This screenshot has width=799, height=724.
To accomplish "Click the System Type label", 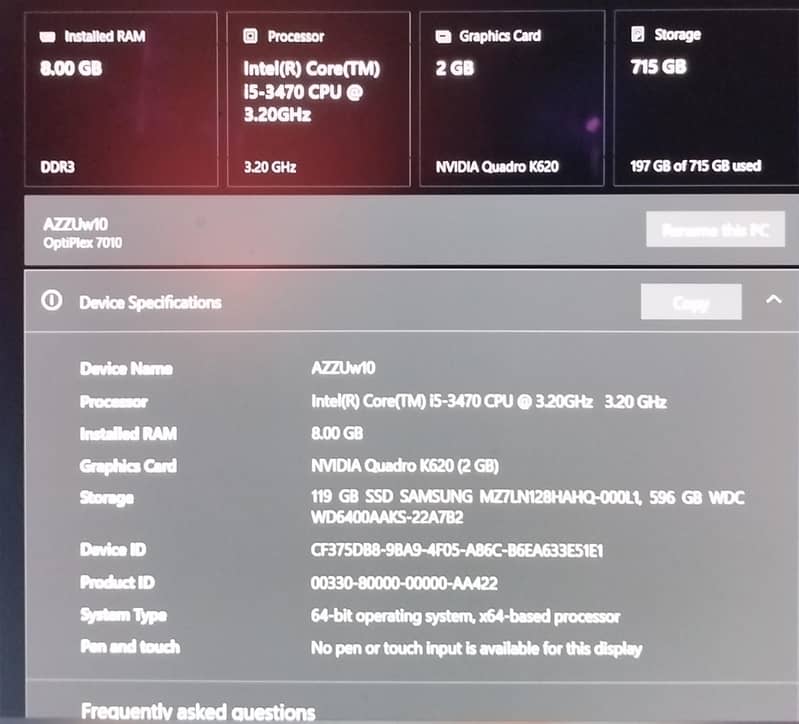I will coord(124,615).
